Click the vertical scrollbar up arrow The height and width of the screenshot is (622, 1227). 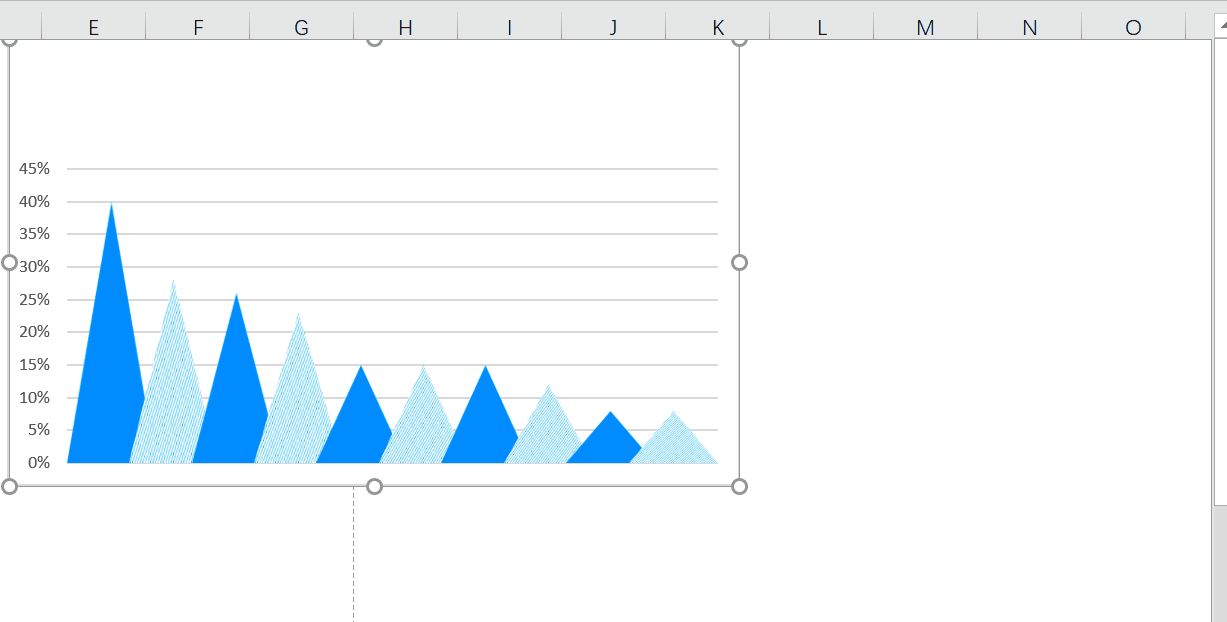pyautogui.click(x=1220, y=26)
